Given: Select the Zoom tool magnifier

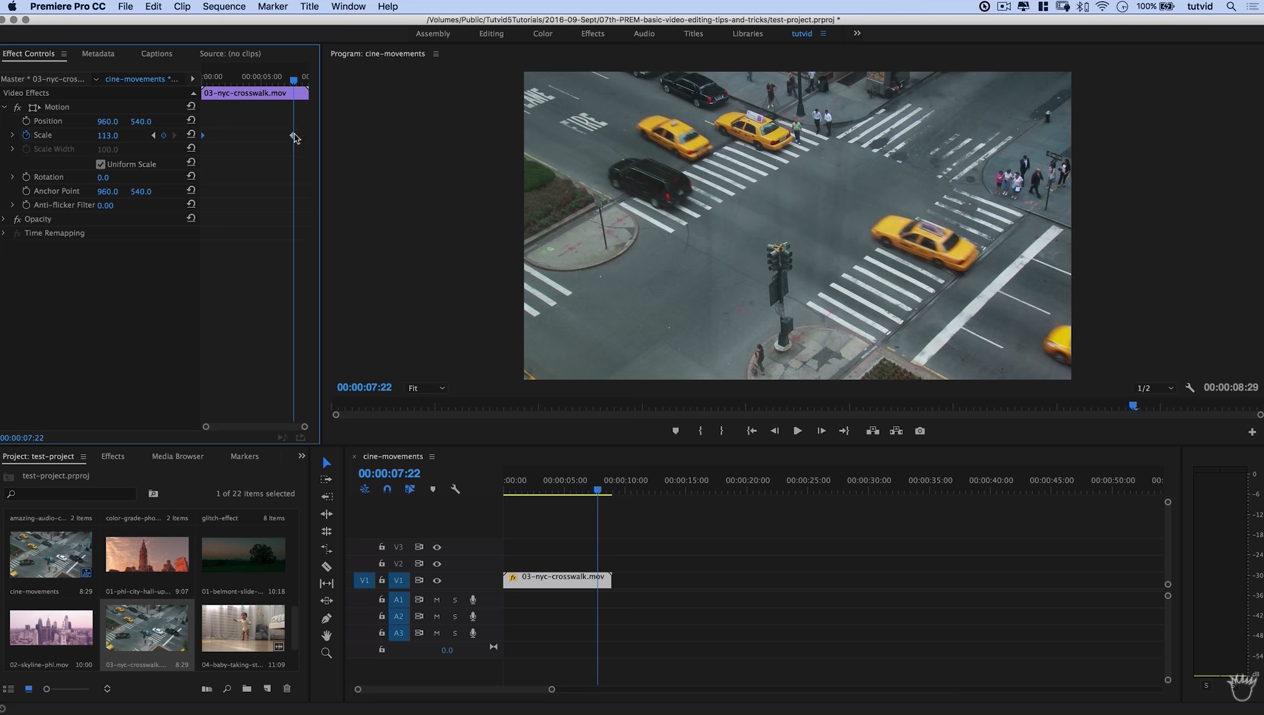Looking at the screenshot, I should point(326,652).
